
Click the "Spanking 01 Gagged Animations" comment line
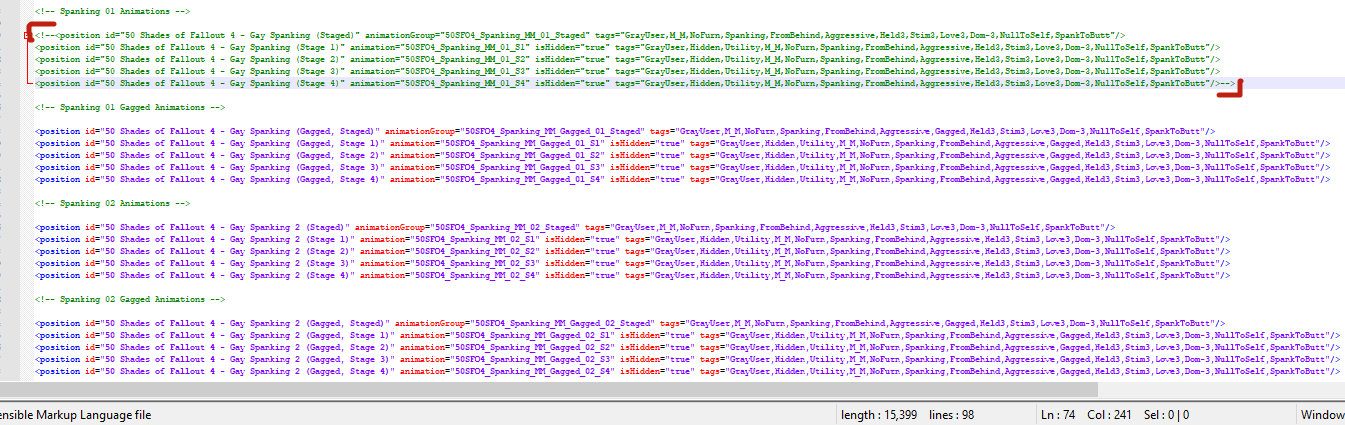[x=129, y=107]
